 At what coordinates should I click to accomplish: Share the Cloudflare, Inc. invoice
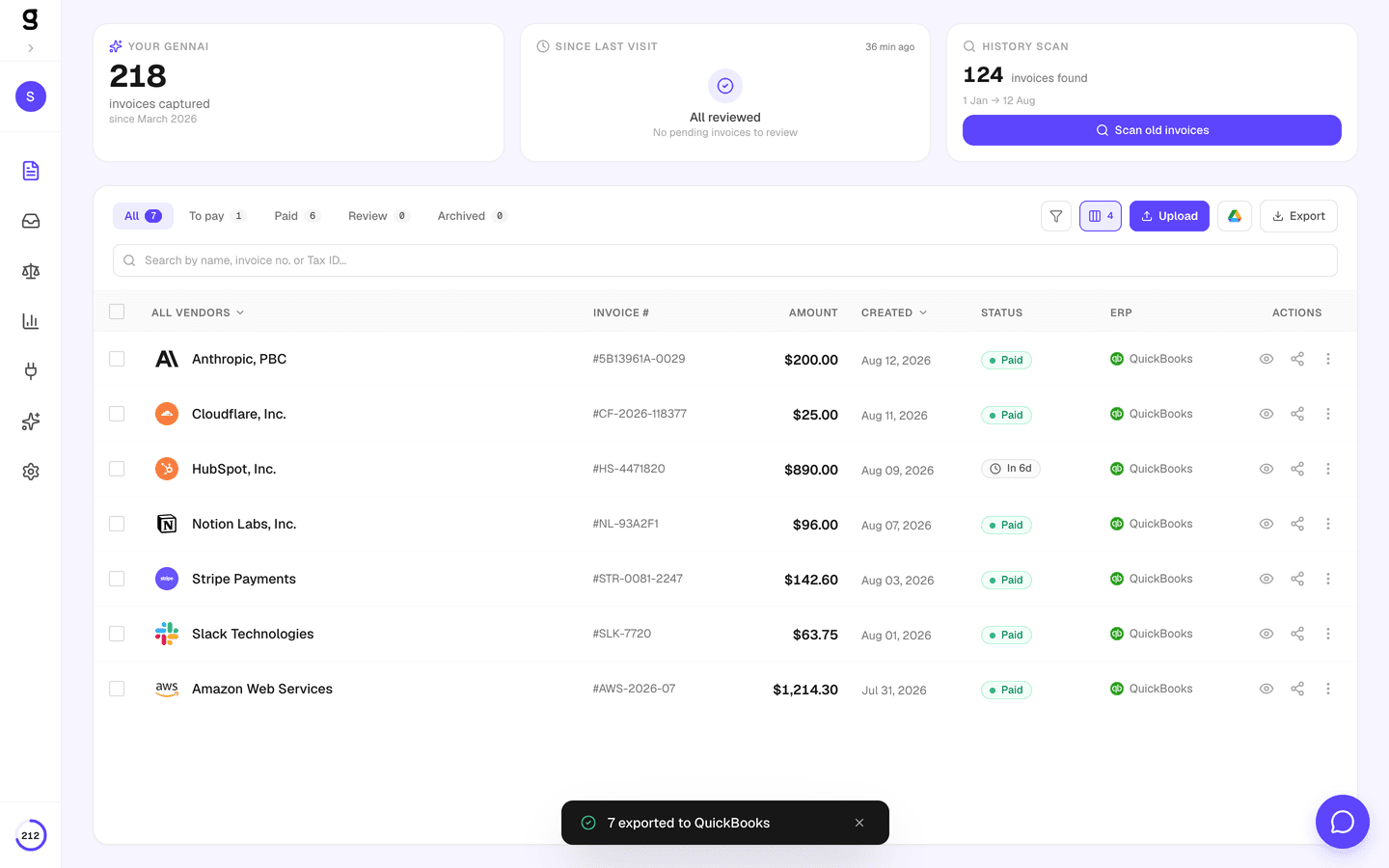1297,414
